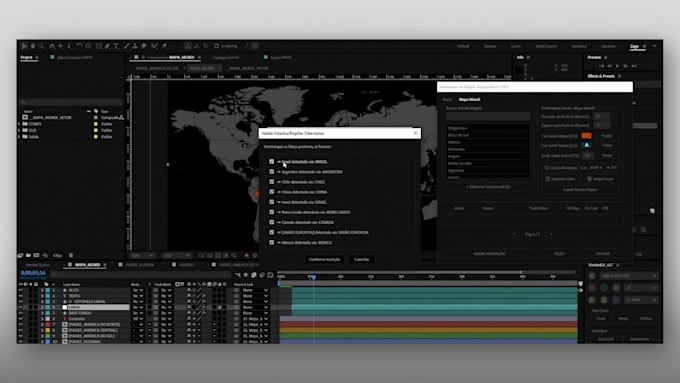This screenshot has height=383, width=680.
Task: Switch to the MAPA_MUNDI timeline tab
Action: pyautogui.click(x=87, y=265)
